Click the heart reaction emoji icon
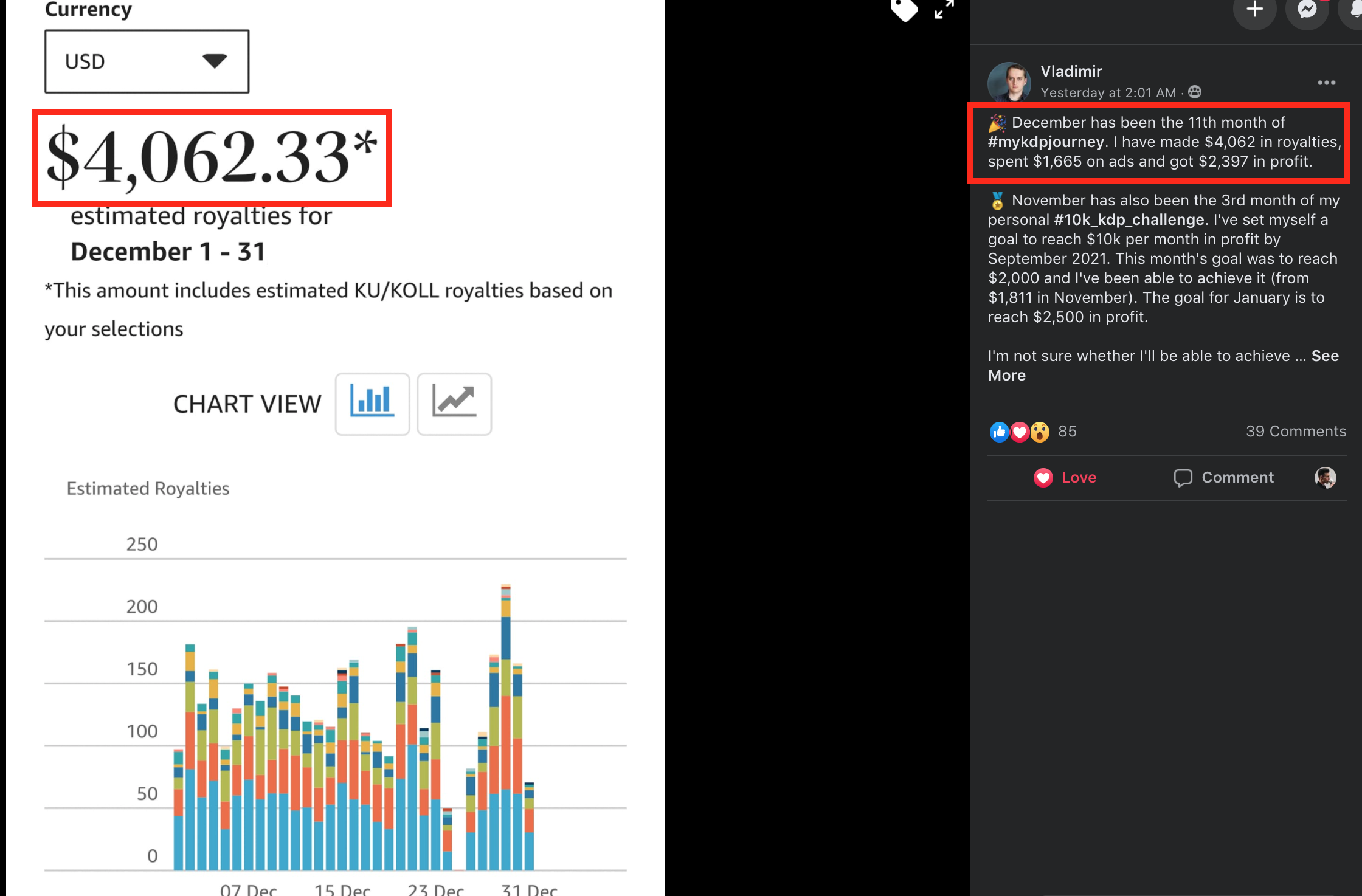 pos(1020,432)
